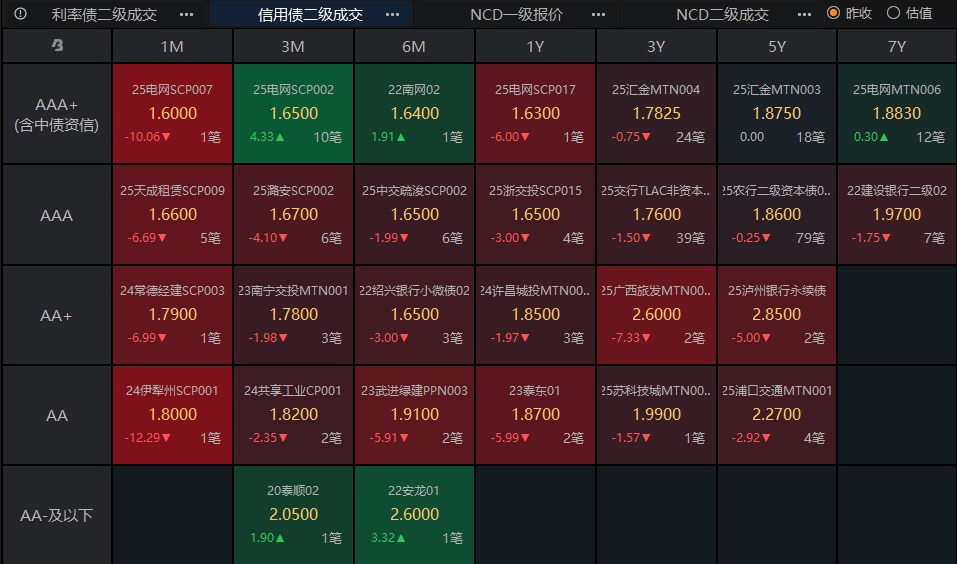Open the more menu for NCD一级报价
This screenshot has height=564, width=957.
tap(599, 14)
